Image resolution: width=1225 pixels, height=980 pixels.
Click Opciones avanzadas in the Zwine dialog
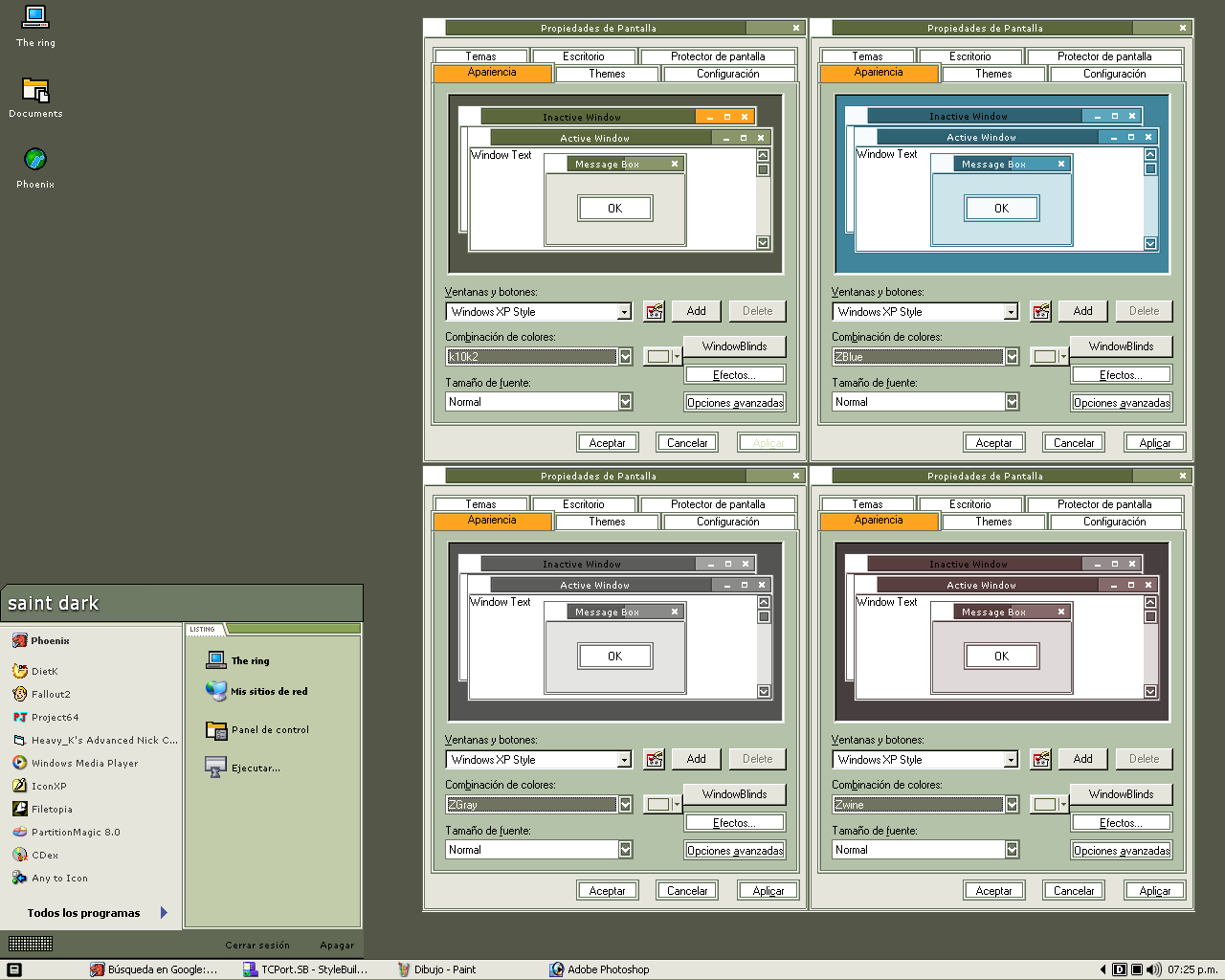tap(1121, 851)
